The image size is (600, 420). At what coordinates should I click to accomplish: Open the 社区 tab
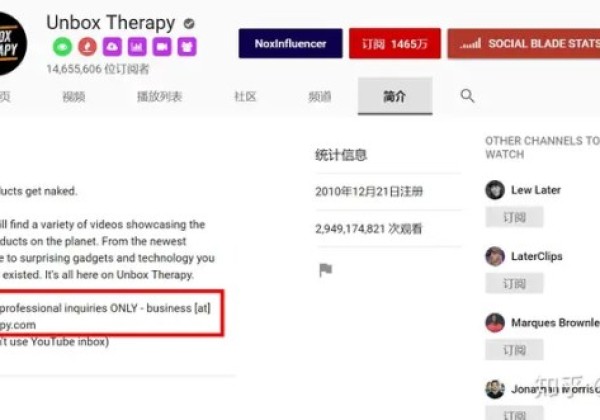point(245,96)
